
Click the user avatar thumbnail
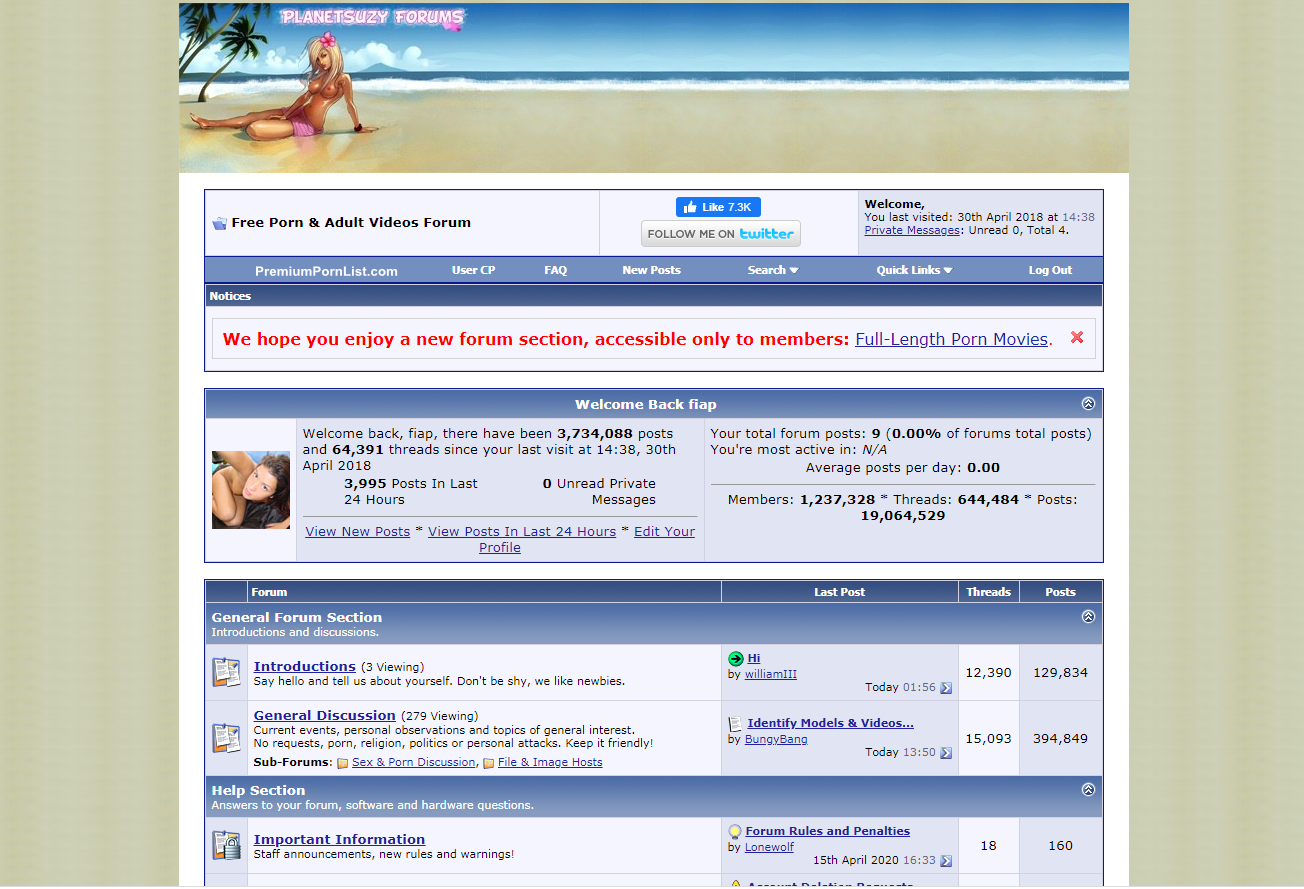[x=251, y=490]
